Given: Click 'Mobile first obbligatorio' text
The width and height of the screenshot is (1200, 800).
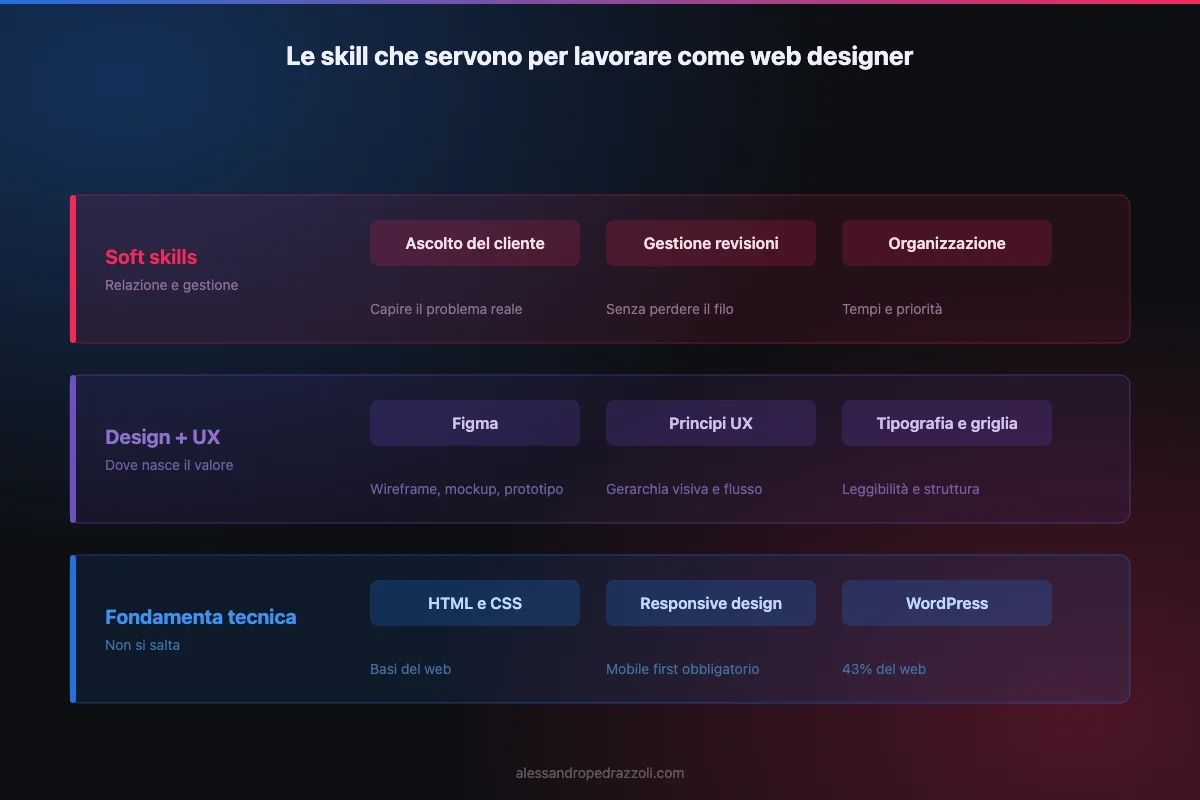Looking at the screenshot, I should point(683,669).
